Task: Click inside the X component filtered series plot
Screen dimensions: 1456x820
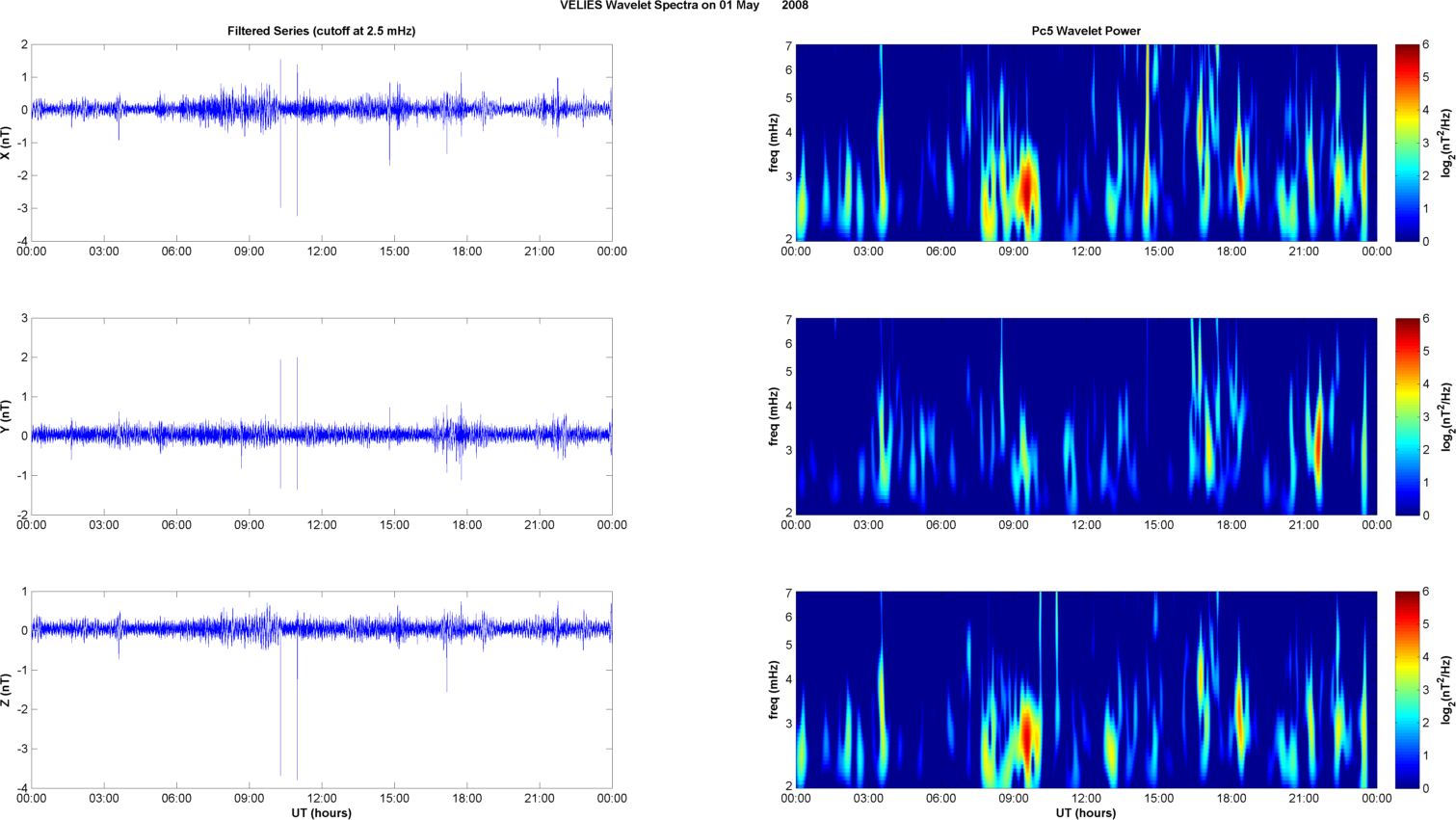Action: (x=322, y=143)
